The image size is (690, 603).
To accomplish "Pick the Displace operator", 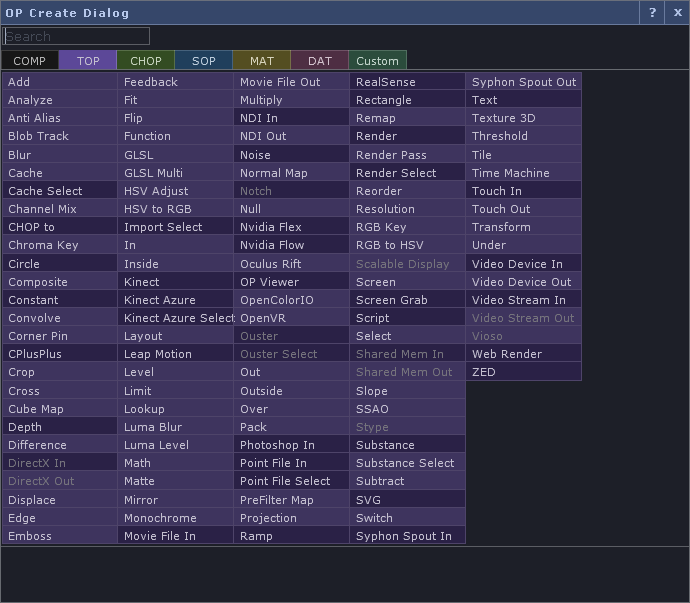I will pyautogui.click(x=60, y=500).
